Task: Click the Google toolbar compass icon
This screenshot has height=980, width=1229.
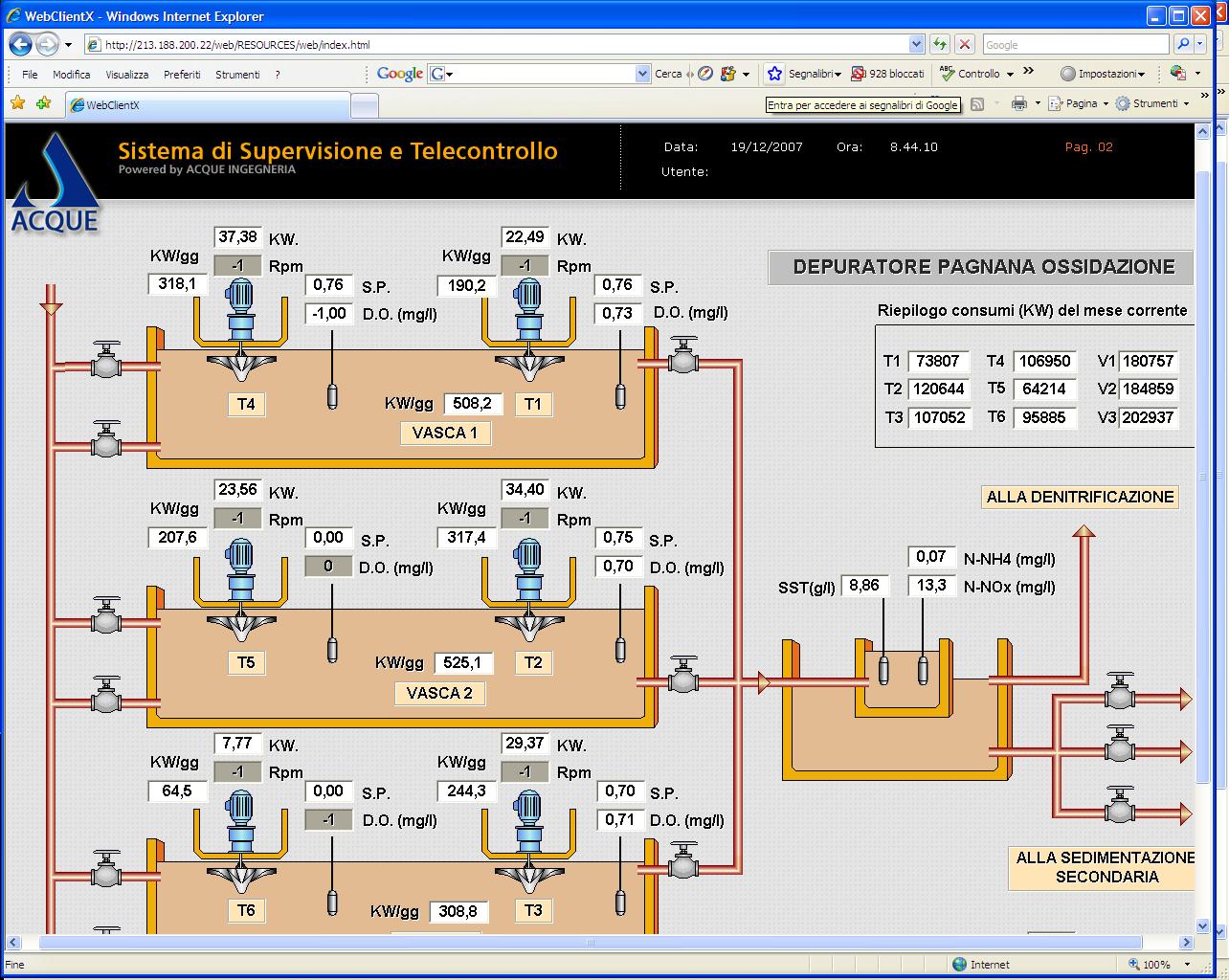Action: (705, 74)
